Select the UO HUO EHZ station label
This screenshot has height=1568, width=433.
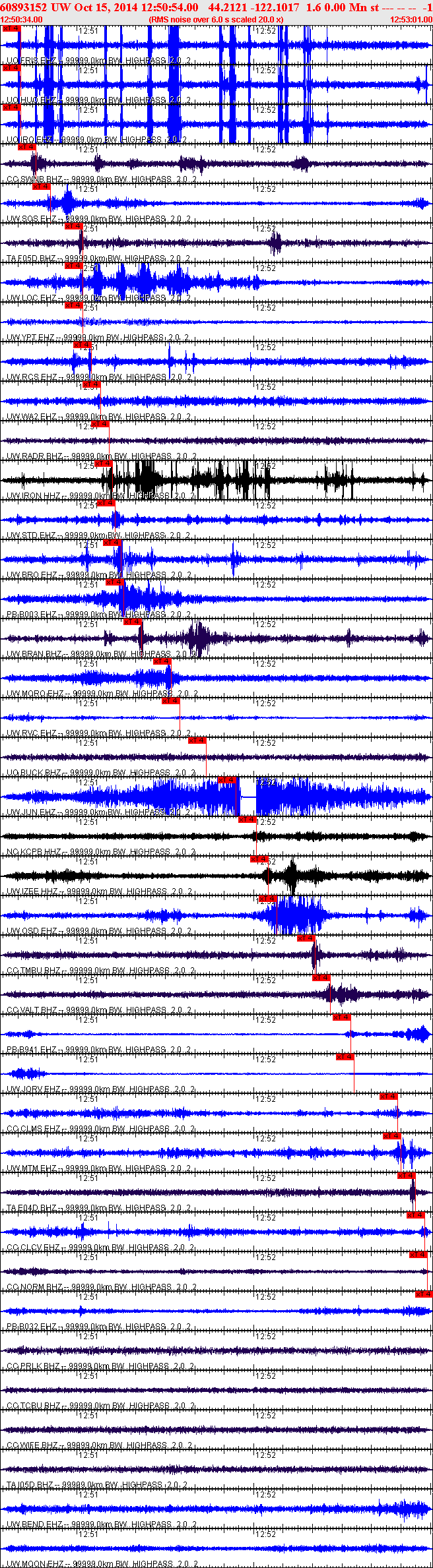(x=99, y=100)
